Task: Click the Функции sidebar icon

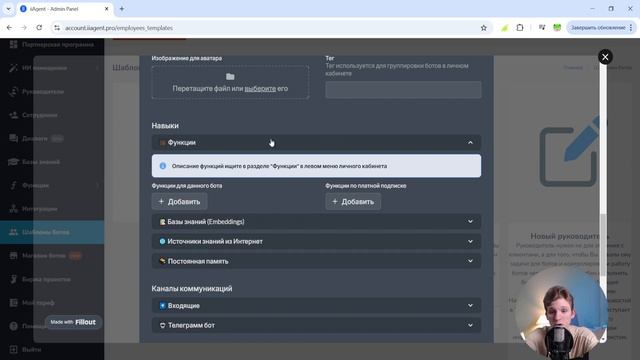Action: 13,185
